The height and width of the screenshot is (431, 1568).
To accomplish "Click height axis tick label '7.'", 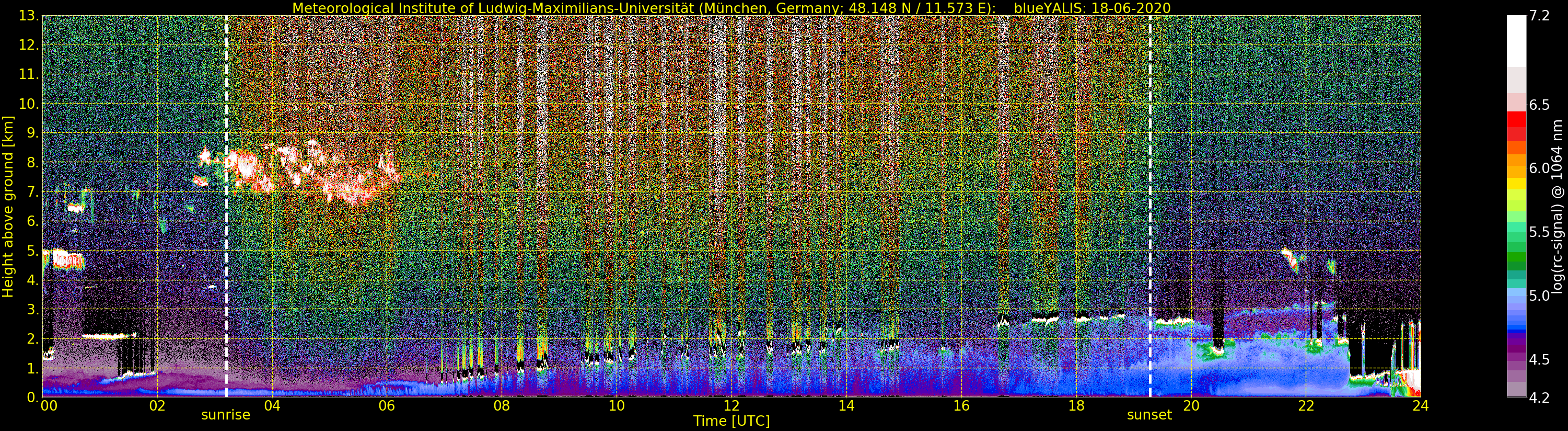I will pyautogui.click(x=33, y=192).
